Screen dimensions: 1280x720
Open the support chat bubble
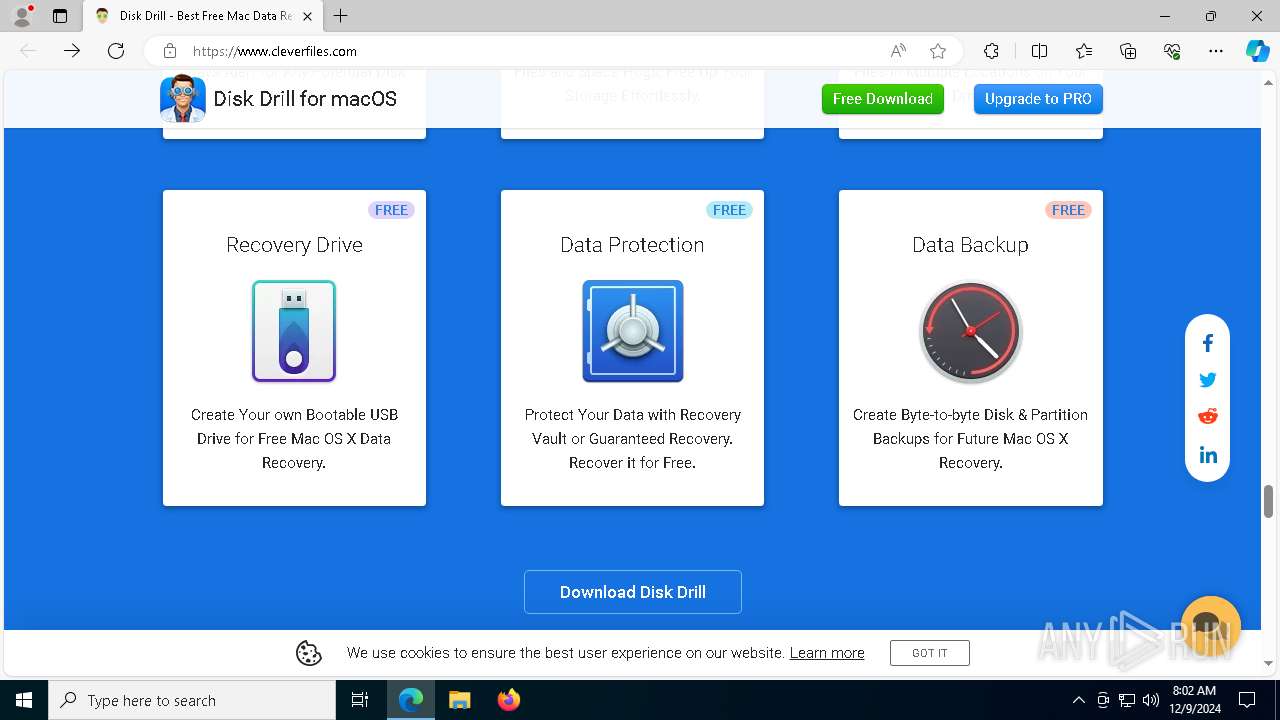1210,626
